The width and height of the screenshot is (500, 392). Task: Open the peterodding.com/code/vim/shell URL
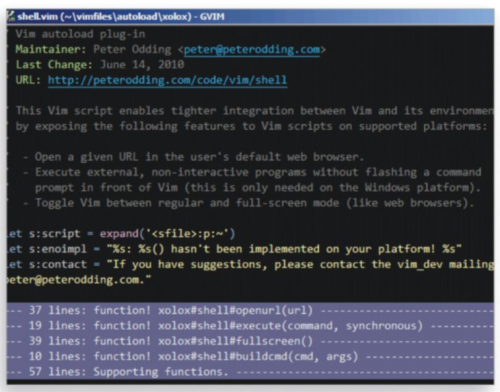pos(167,80)
